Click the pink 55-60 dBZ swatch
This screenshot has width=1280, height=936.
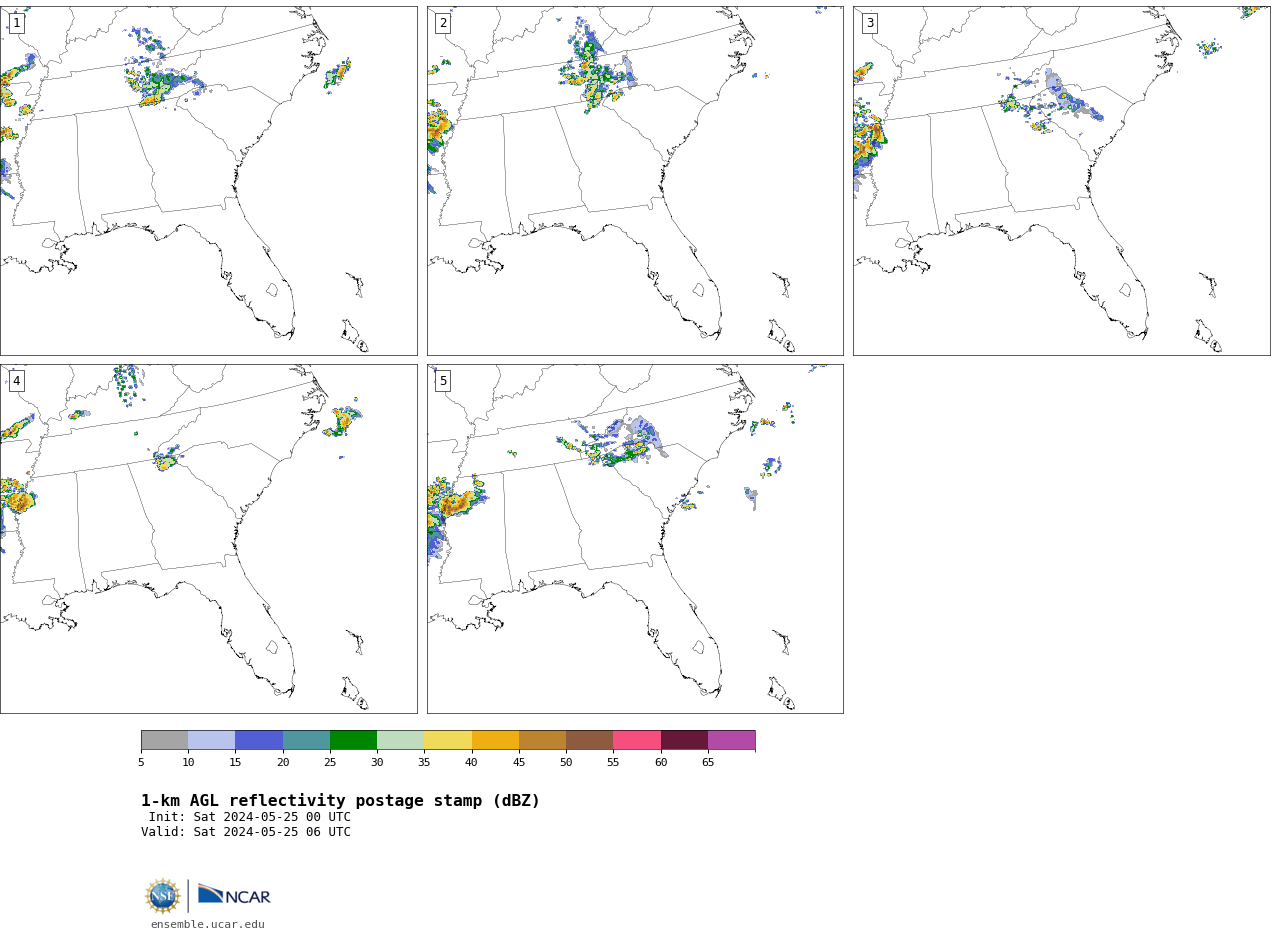coord(637,740)
